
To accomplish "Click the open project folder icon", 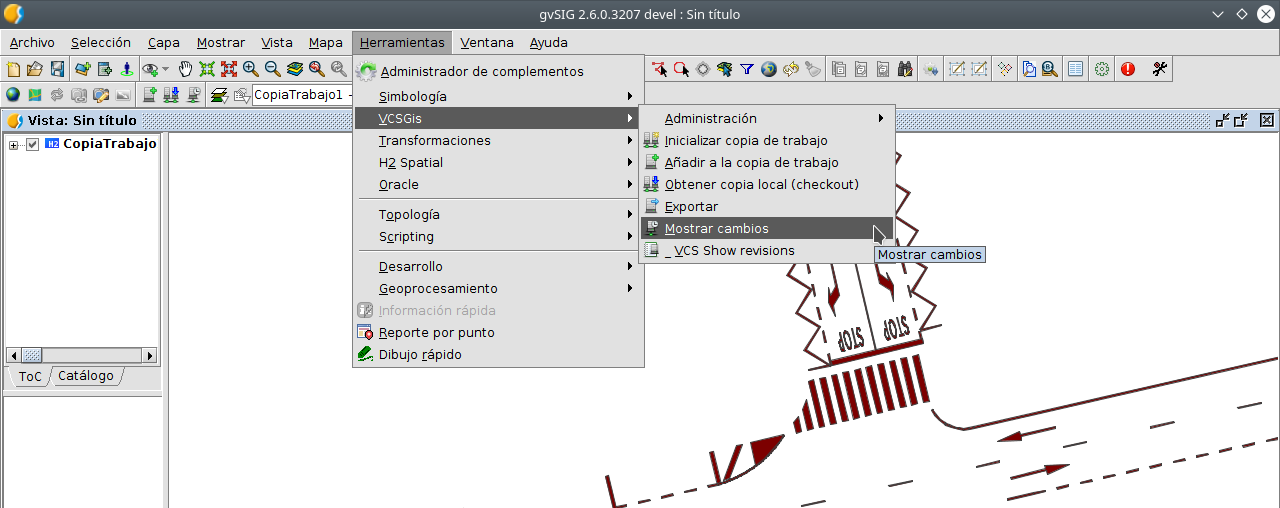I will tap(35, 69).
